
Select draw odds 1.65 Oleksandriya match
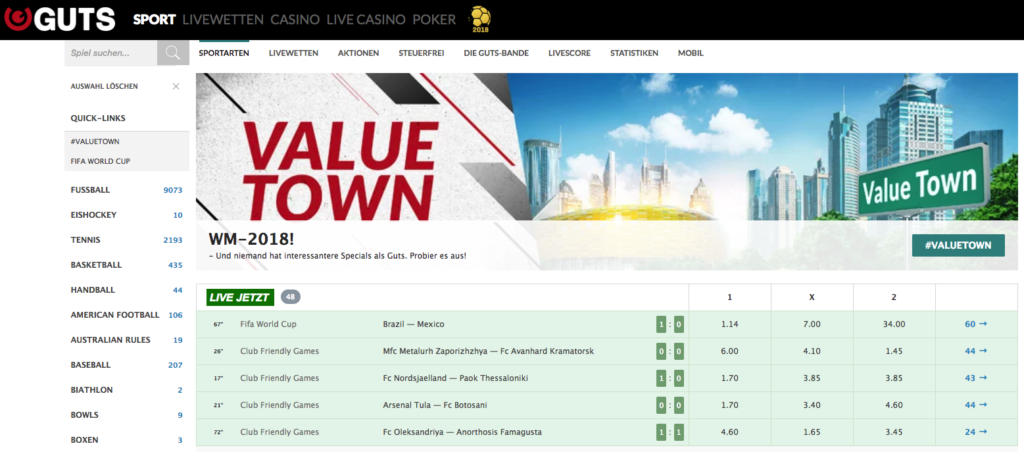point(812,432)
